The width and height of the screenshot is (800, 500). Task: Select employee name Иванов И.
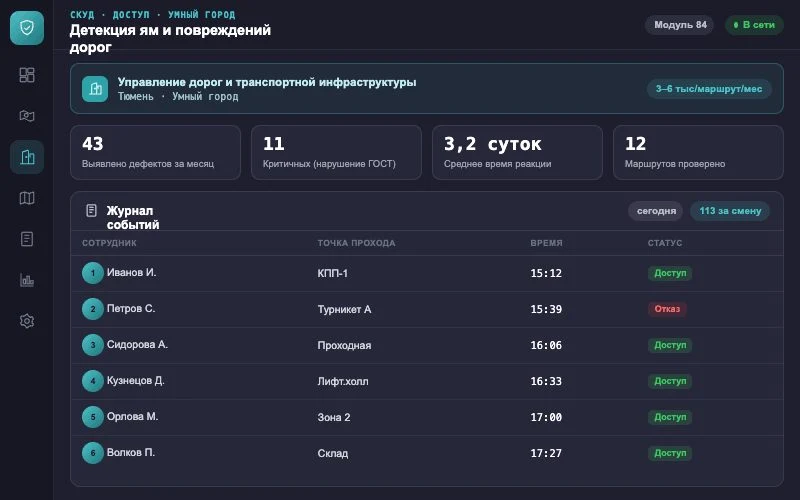point(131,272)
